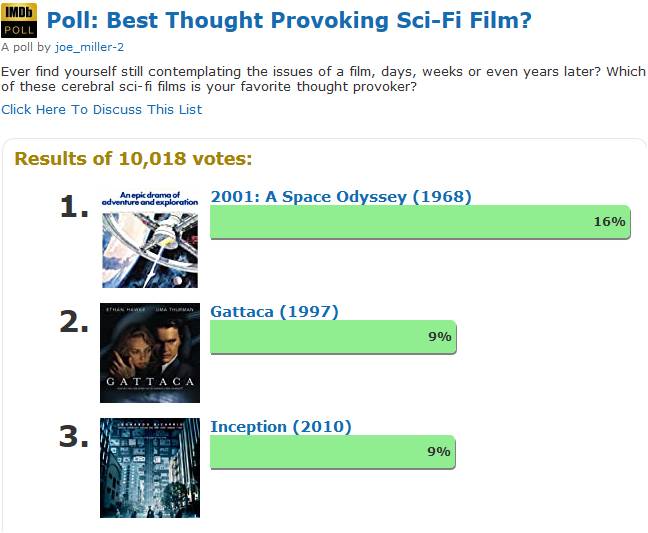Click the 16% vote percentage label
This screenshot has width=648, height=533.
[x=609, y=221]
